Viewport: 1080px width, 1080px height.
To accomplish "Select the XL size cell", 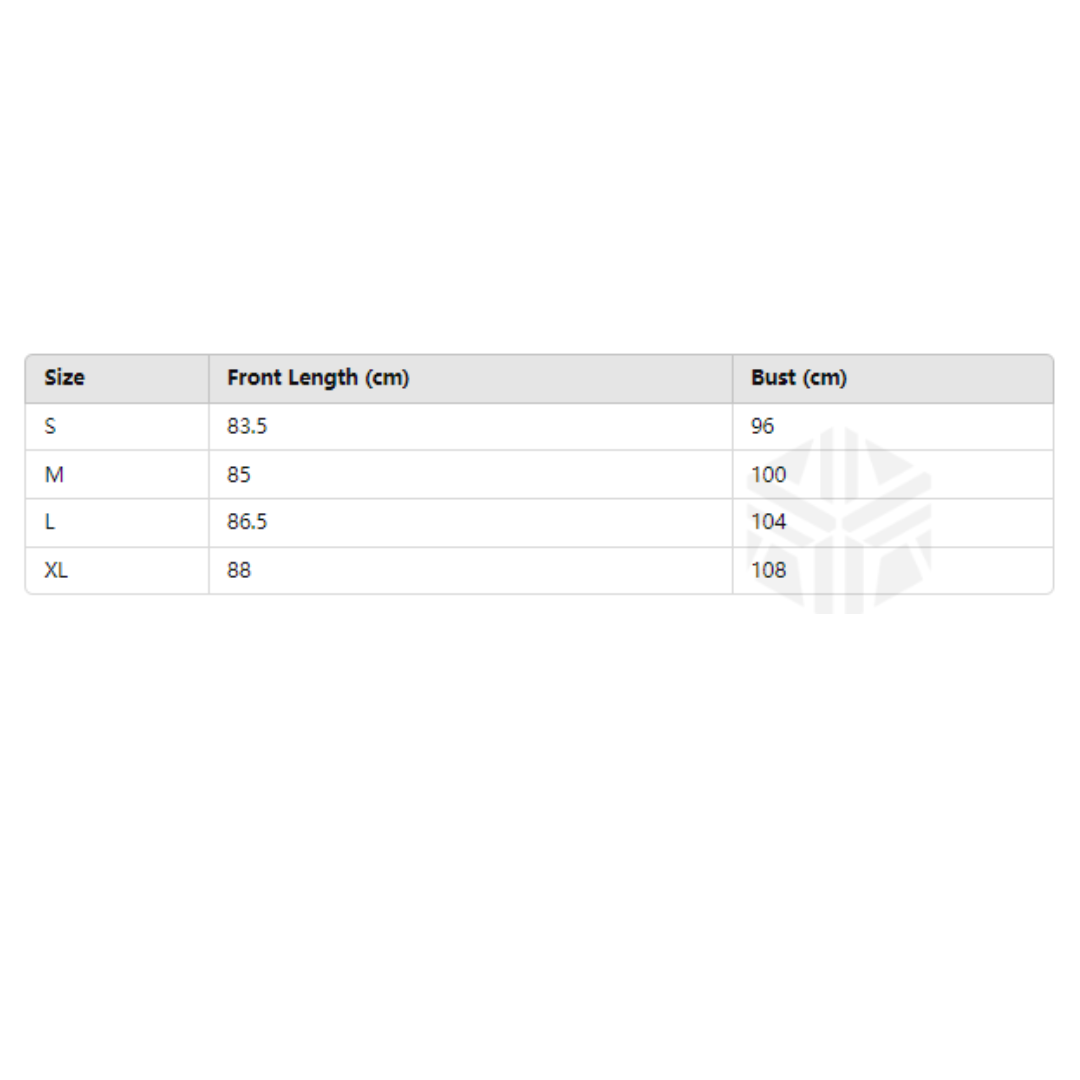I will point(56,571).
